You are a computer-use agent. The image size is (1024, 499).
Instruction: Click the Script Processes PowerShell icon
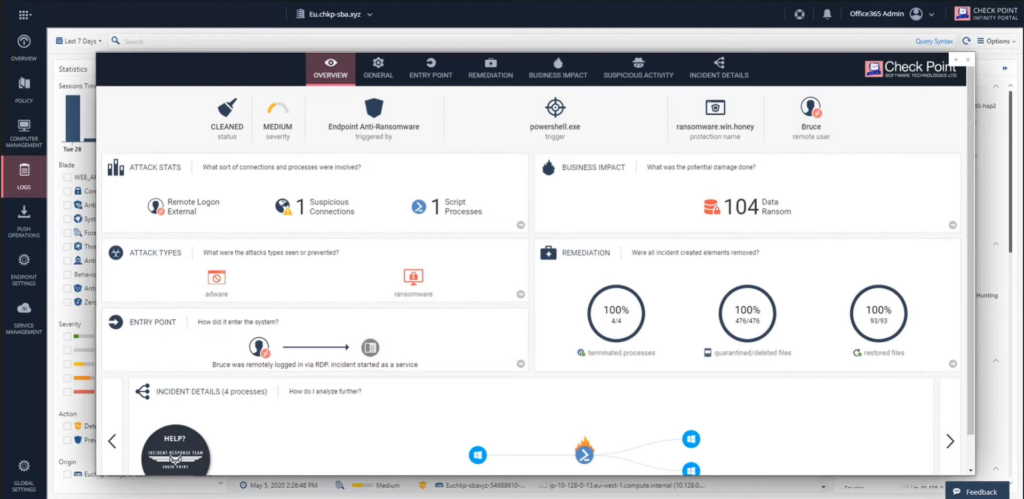click(x=419, y=207)
